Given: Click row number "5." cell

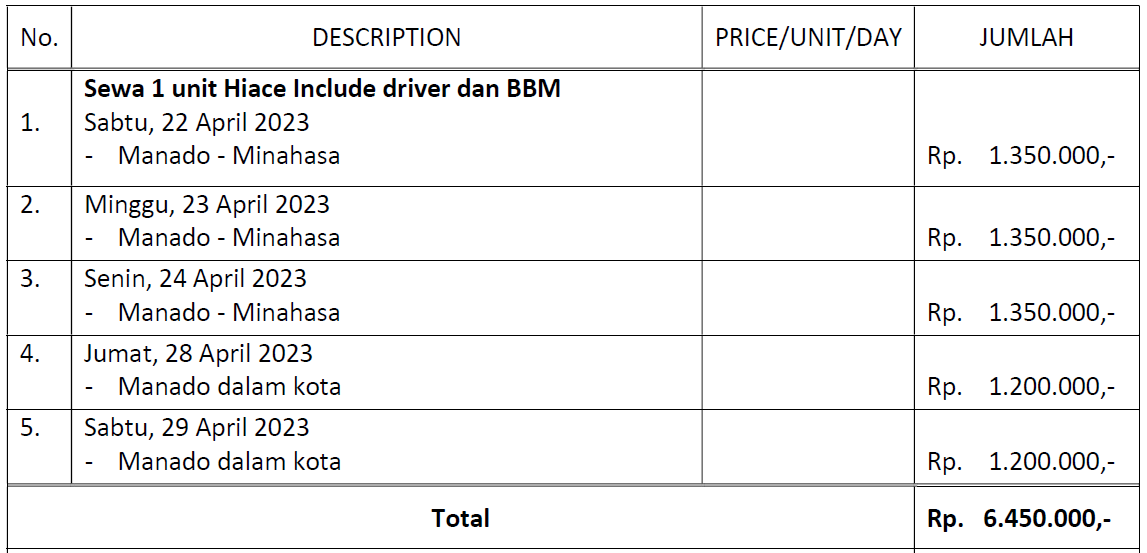Looking at the screenshot, I should [x=31, y=428].
